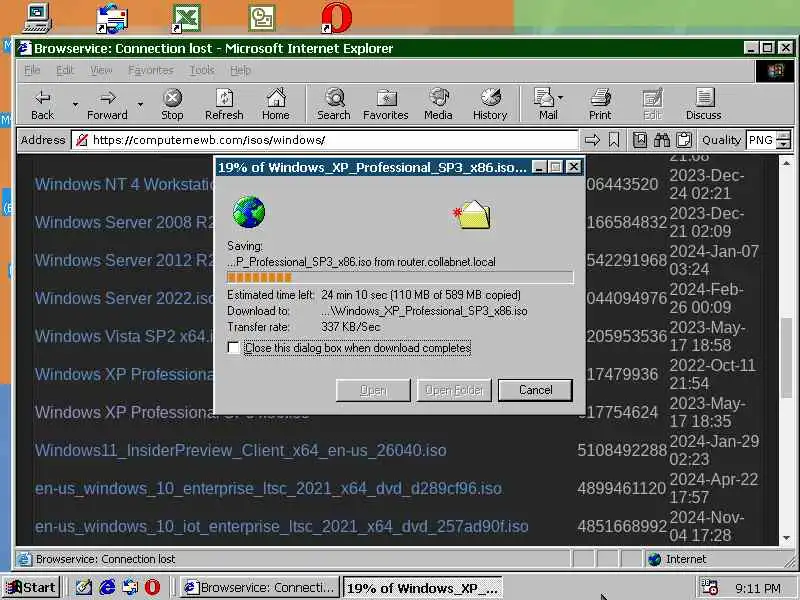Click the single bookmark ribbon icon

(x=614, y=140)
